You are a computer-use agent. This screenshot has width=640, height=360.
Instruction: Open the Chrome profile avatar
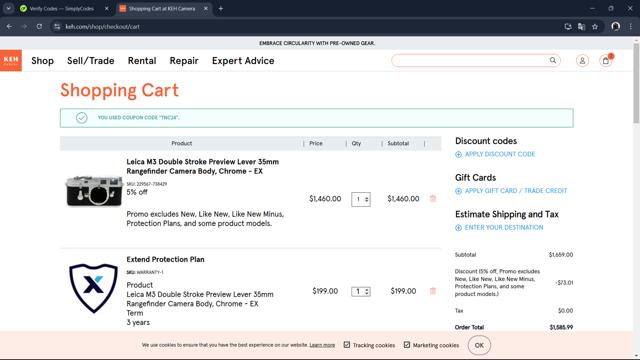(x=616, y=27)
